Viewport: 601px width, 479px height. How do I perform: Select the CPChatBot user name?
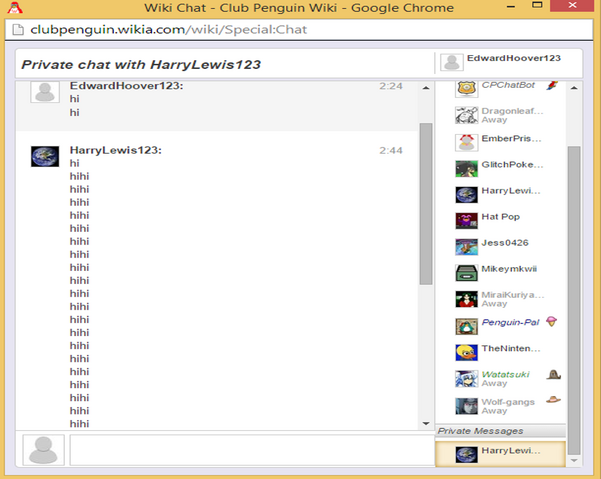(508, 85)
